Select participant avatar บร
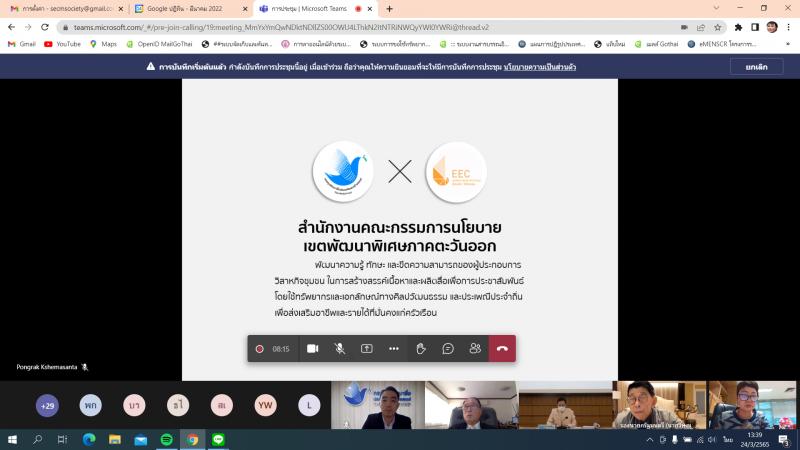 (x=134, y=406)
